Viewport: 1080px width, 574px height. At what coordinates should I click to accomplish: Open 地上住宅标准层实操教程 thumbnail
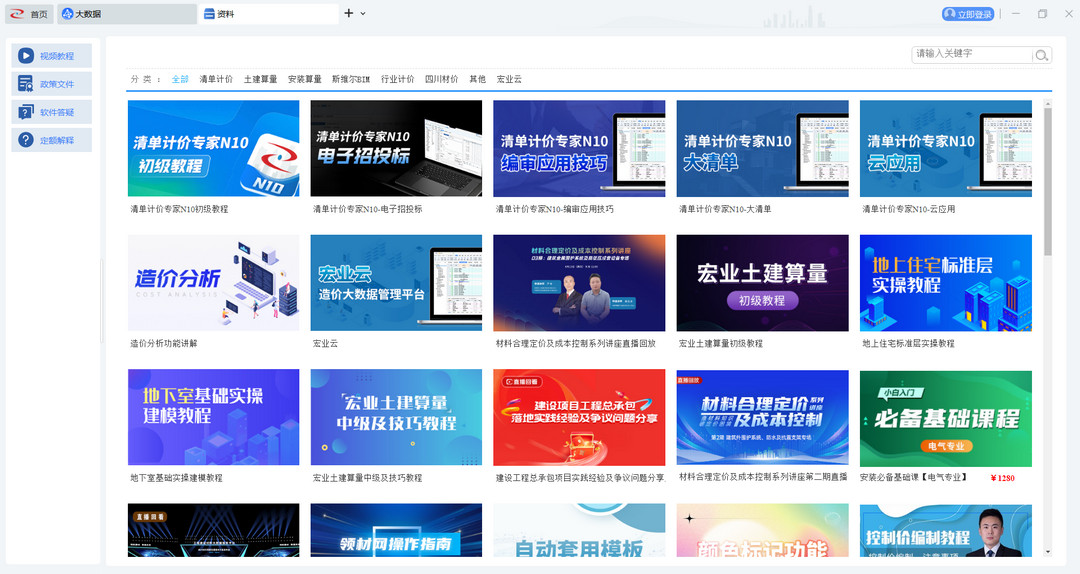946,283
